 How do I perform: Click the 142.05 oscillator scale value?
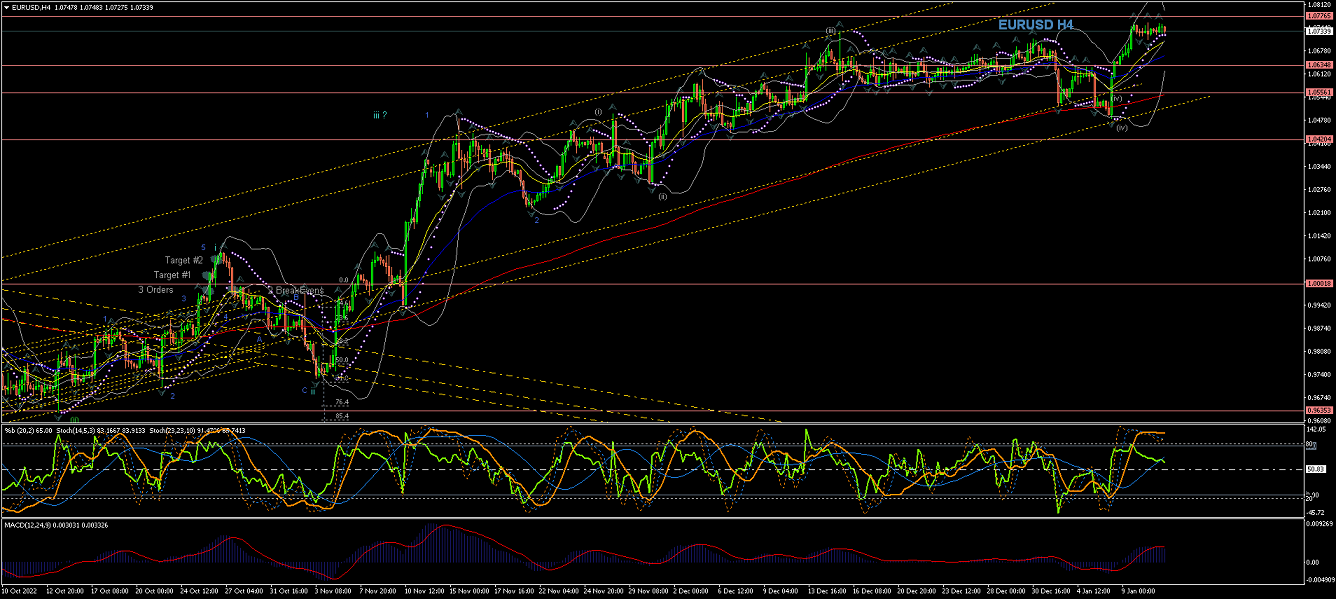click(x=1317, y=428)
